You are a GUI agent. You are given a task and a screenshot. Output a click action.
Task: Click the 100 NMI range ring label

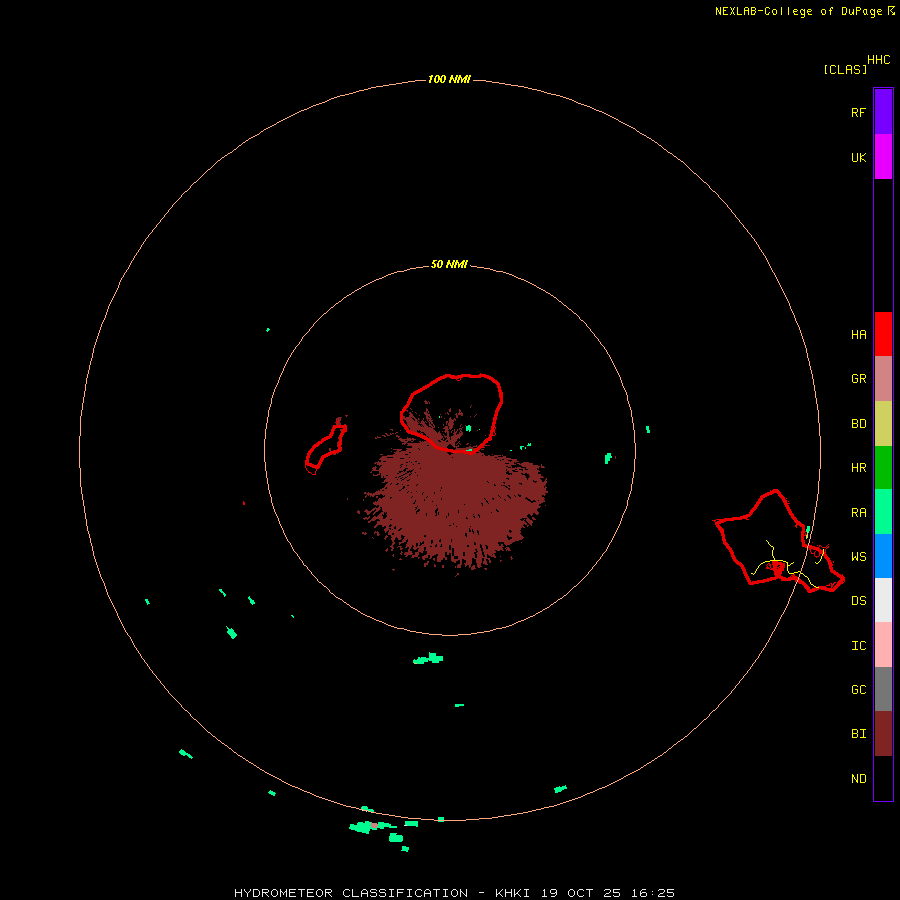point(449,79)
